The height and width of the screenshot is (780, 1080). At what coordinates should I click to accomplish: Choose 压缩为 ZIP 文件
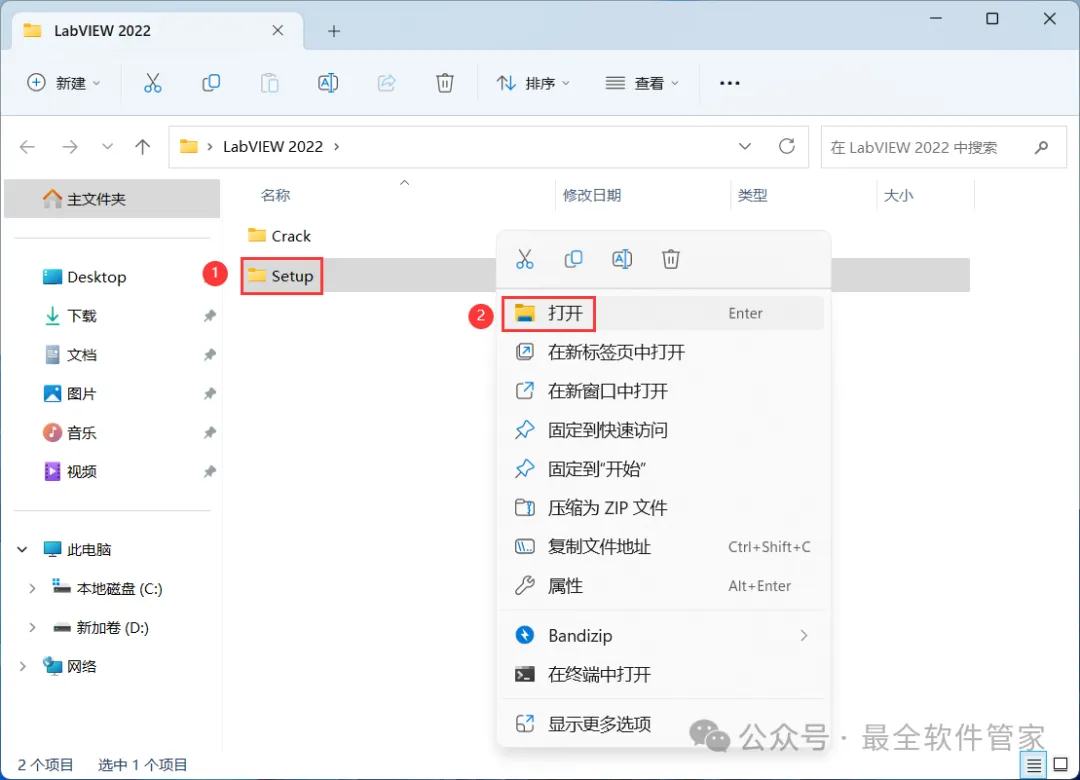click(663, 508)
